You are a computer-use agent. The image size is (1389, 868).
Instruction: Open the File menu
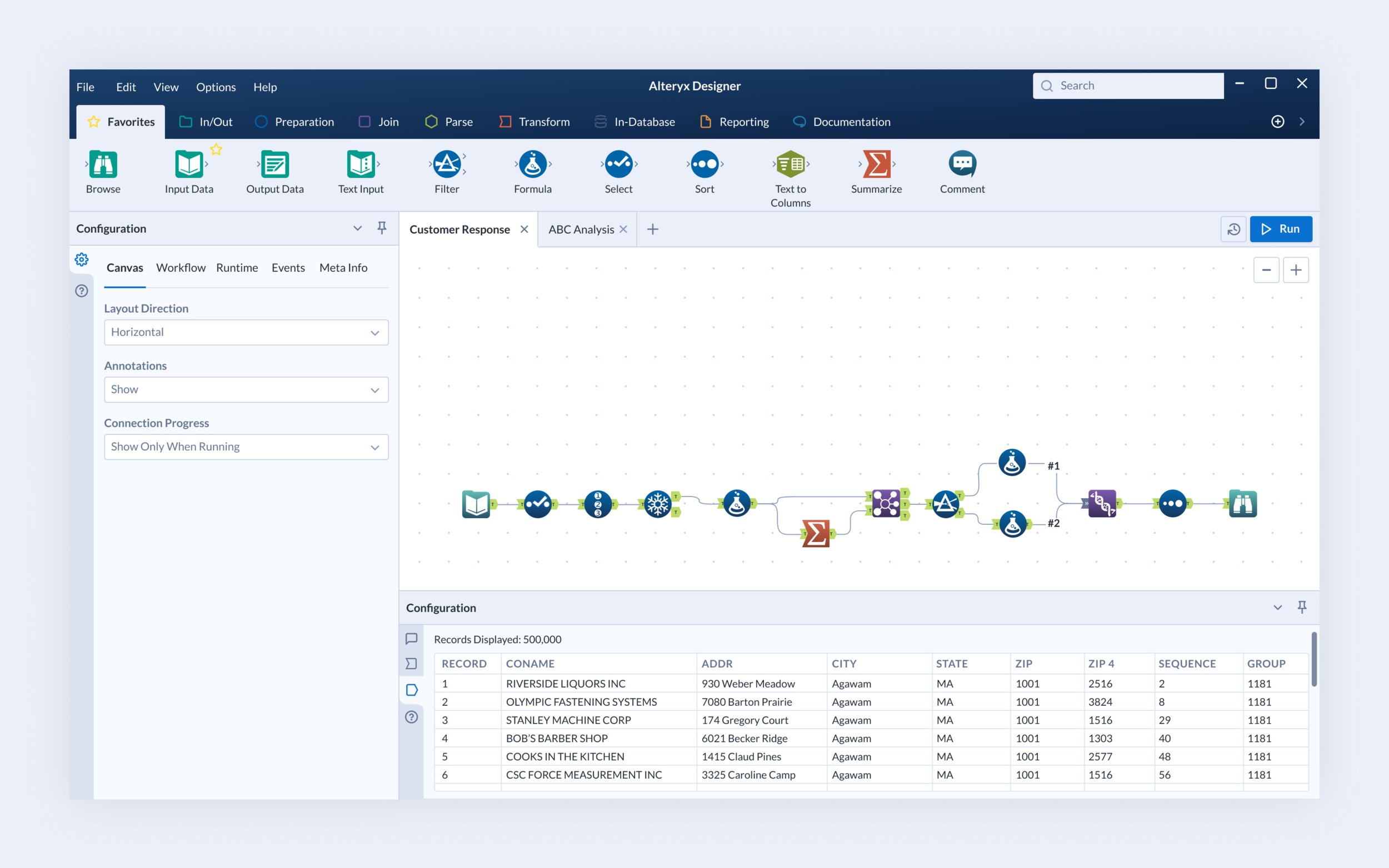coord(86,87)
